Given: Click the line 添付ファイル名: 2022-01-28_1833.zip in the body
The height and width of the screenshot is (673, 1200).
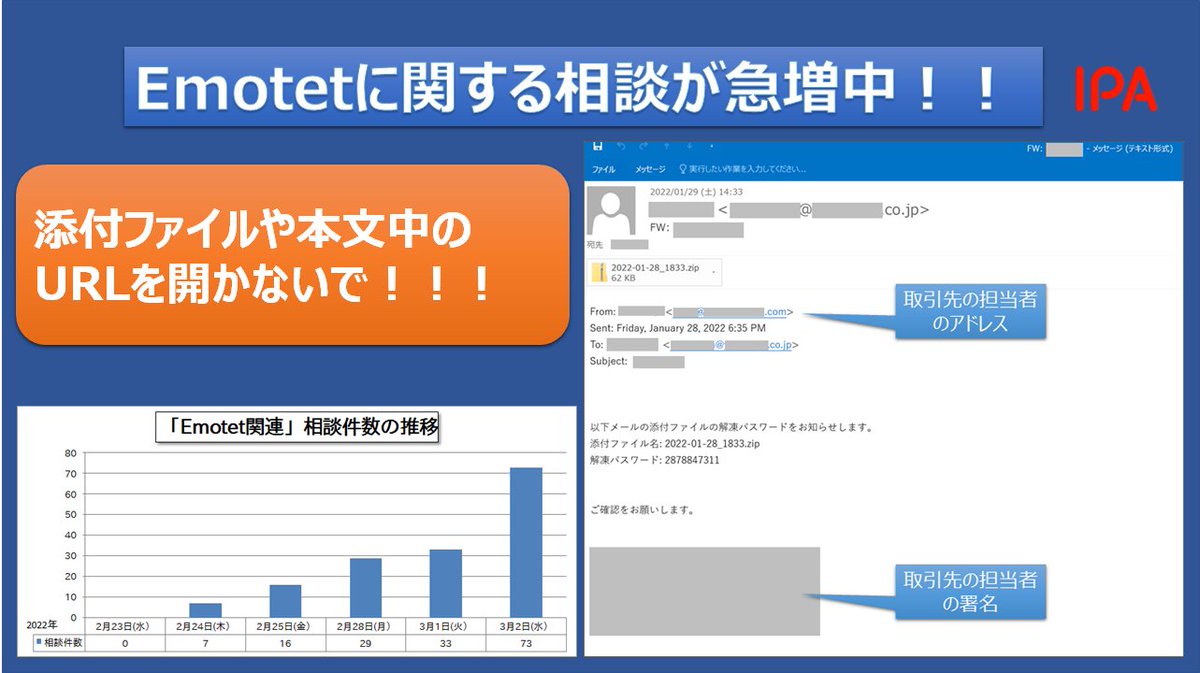Looking at the screenshot, I should [674, 443].
